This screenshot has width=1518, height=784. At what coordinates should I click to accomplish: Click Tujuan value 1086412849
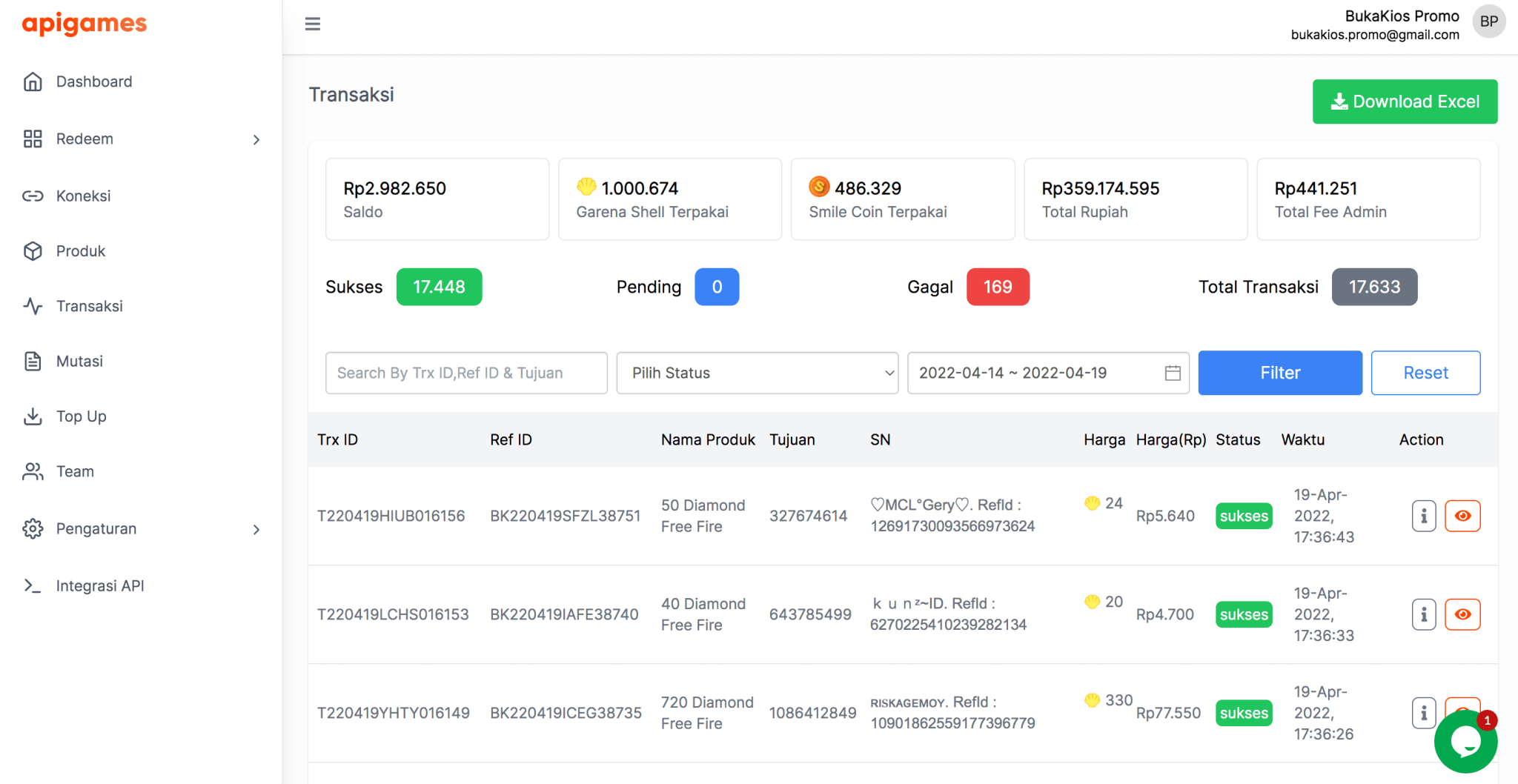click(x=812, y=713)
